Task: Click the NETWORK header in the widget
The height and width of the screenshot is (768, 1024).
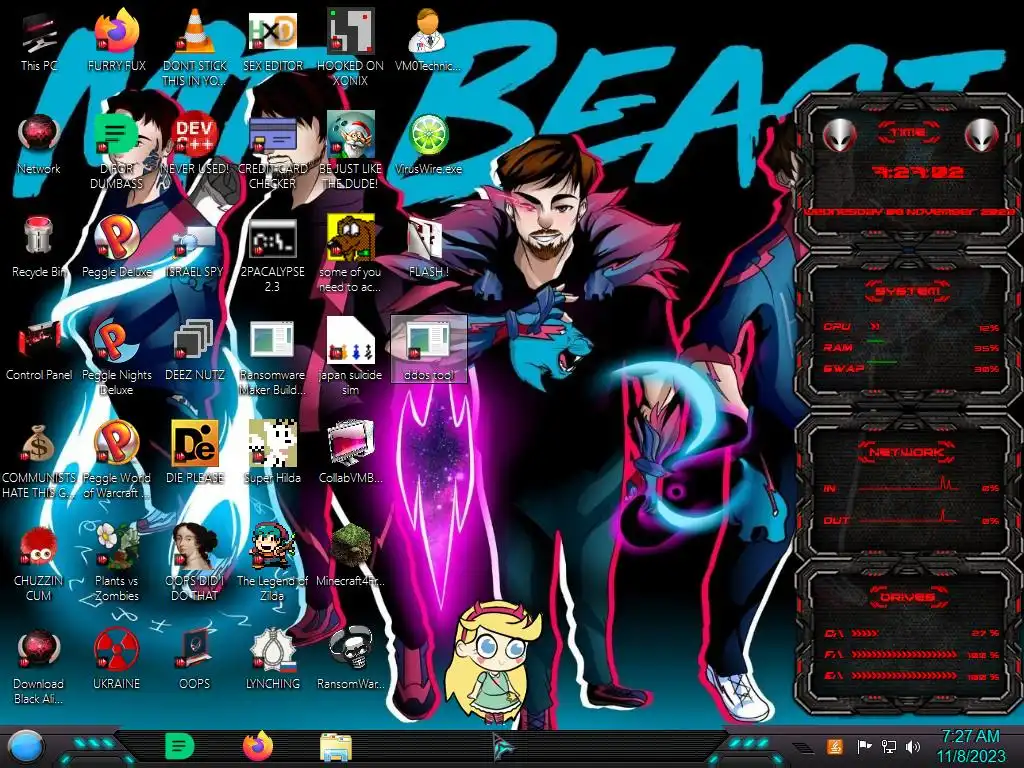Action: tap(906, 452)
